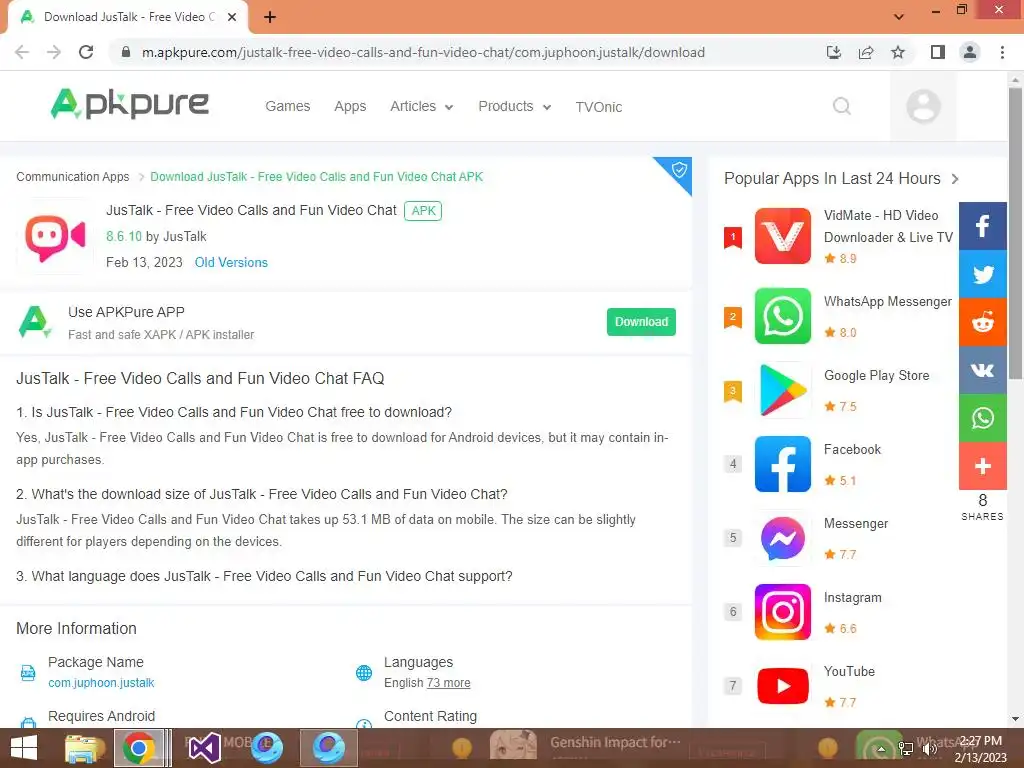Click the Google Play Store app icon
This screenshot has height=768, width=1024.
point(782,390)
